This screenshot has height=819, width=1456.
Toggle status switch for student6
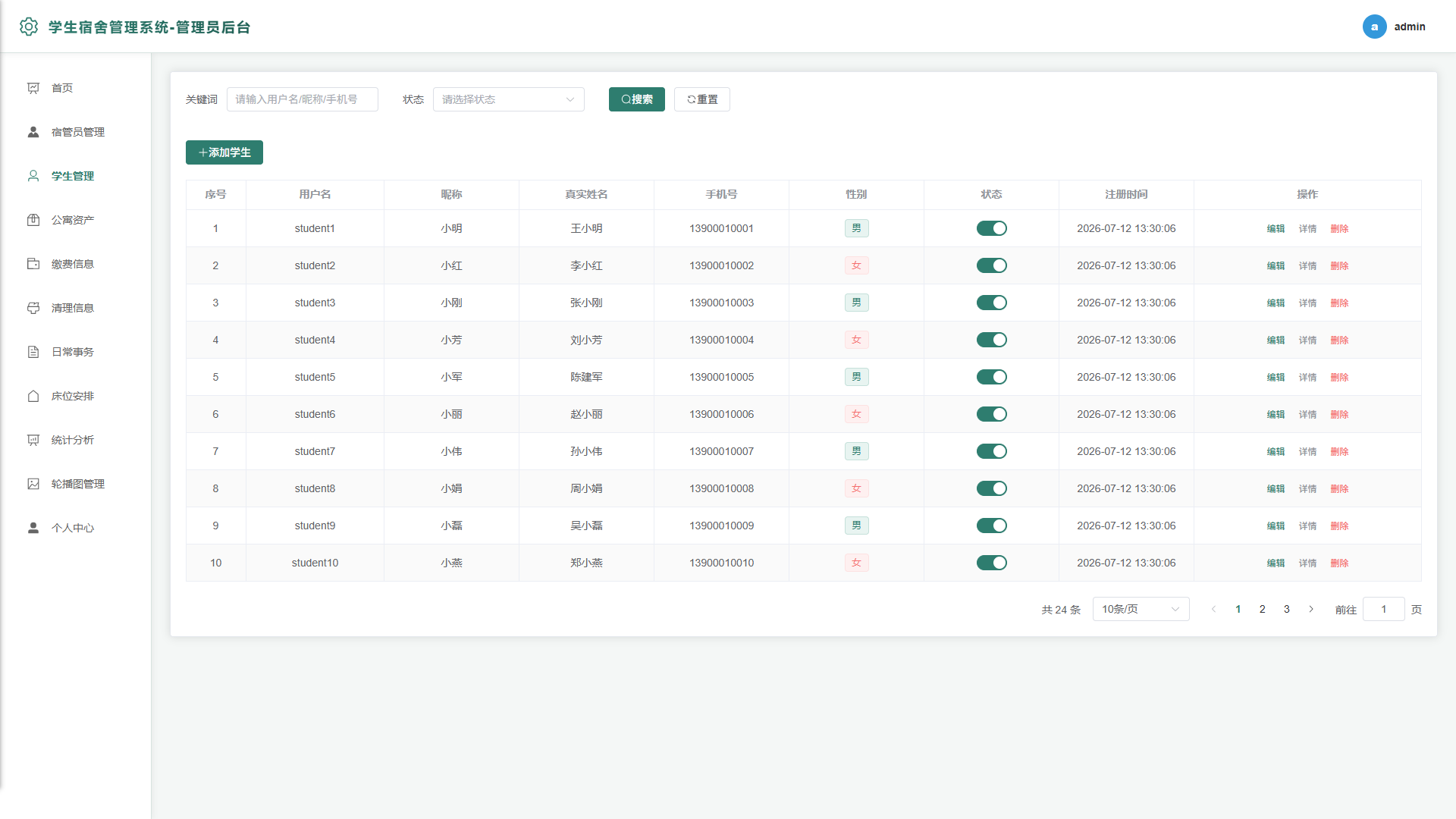click(991, 414)
